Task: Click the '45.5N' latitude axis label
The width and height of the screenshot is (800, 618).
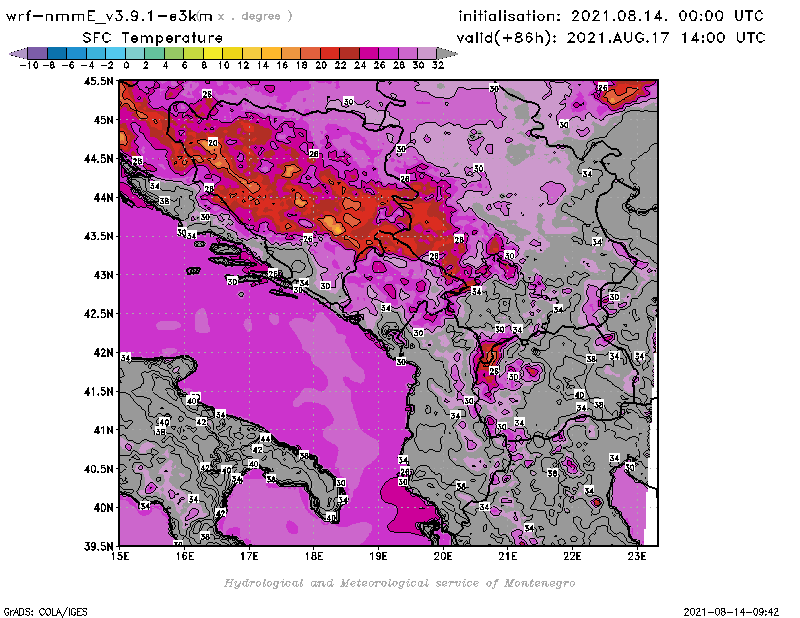Action: pyautogui.click(x=99, y=81)
